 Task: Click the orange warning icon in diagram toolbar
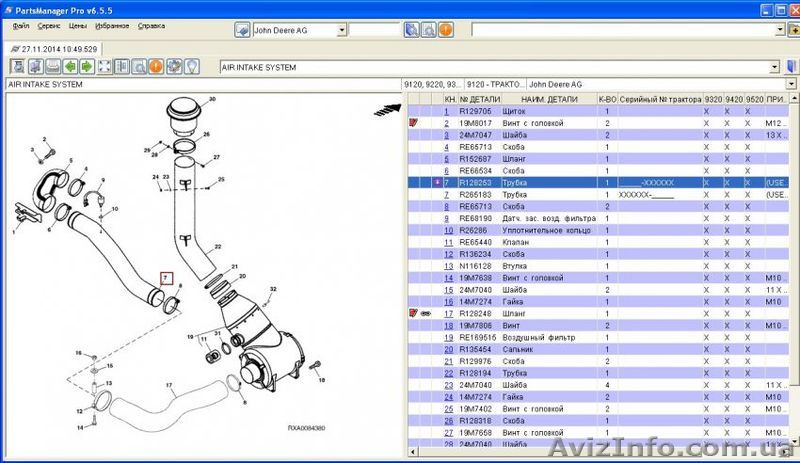tap(155, 67)
